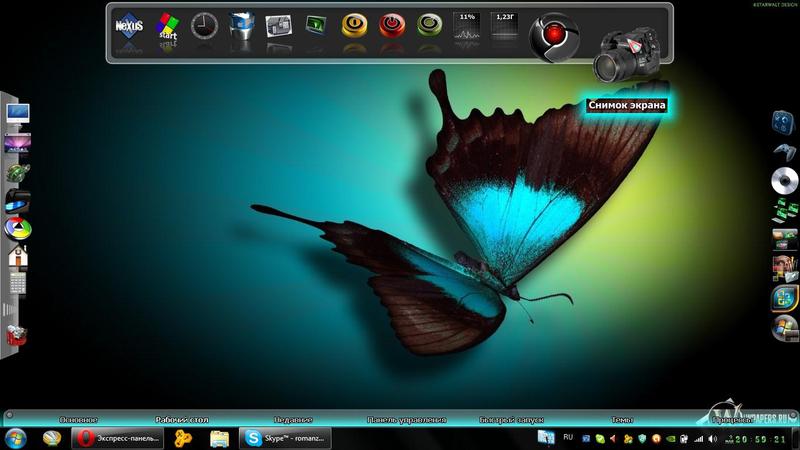
Task: Open Opera Экспресс-панель taskbar button
Action: 117,439
